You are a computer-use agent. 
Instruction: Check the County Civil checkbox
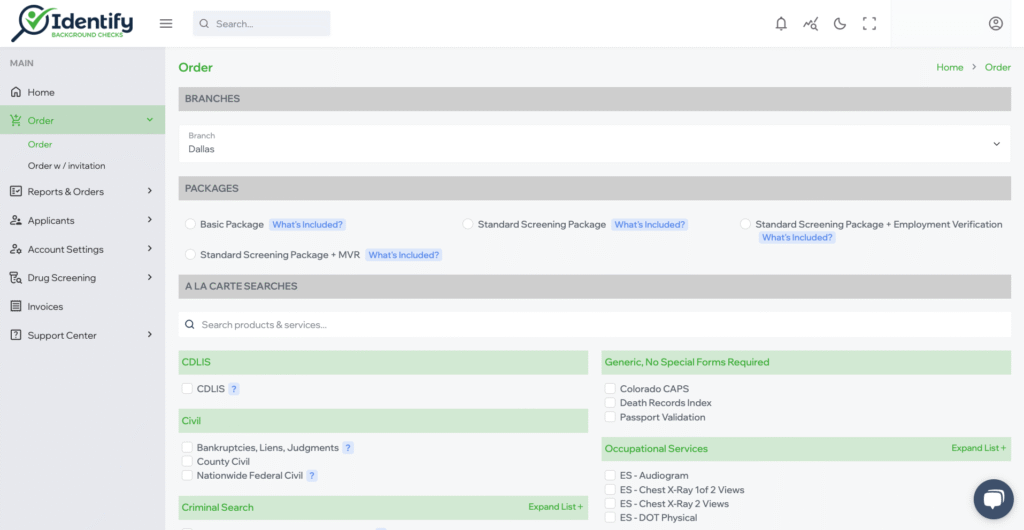(x=187, y=461)
